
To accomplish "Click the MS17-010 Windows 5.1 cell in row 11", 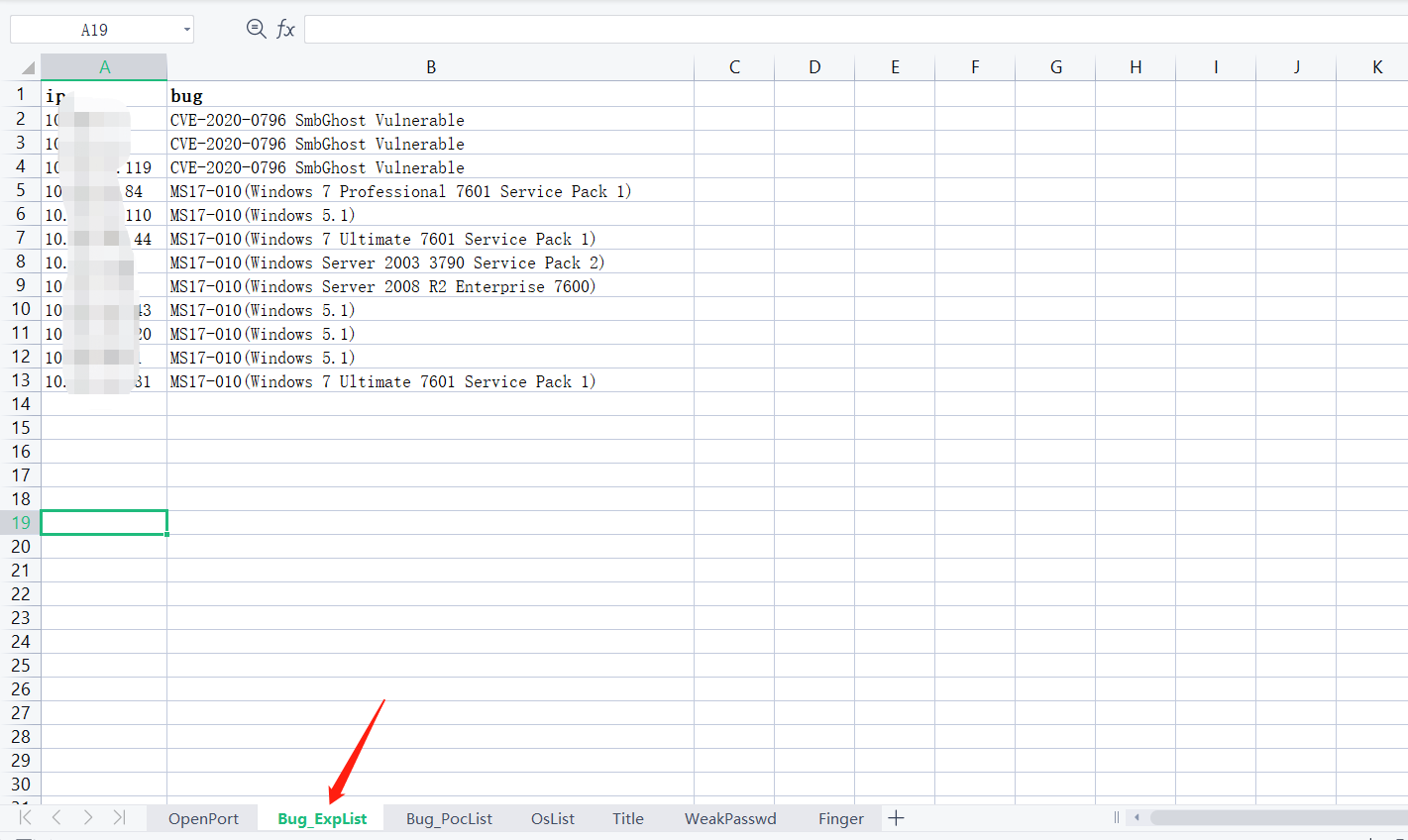I will click(431, 334).
